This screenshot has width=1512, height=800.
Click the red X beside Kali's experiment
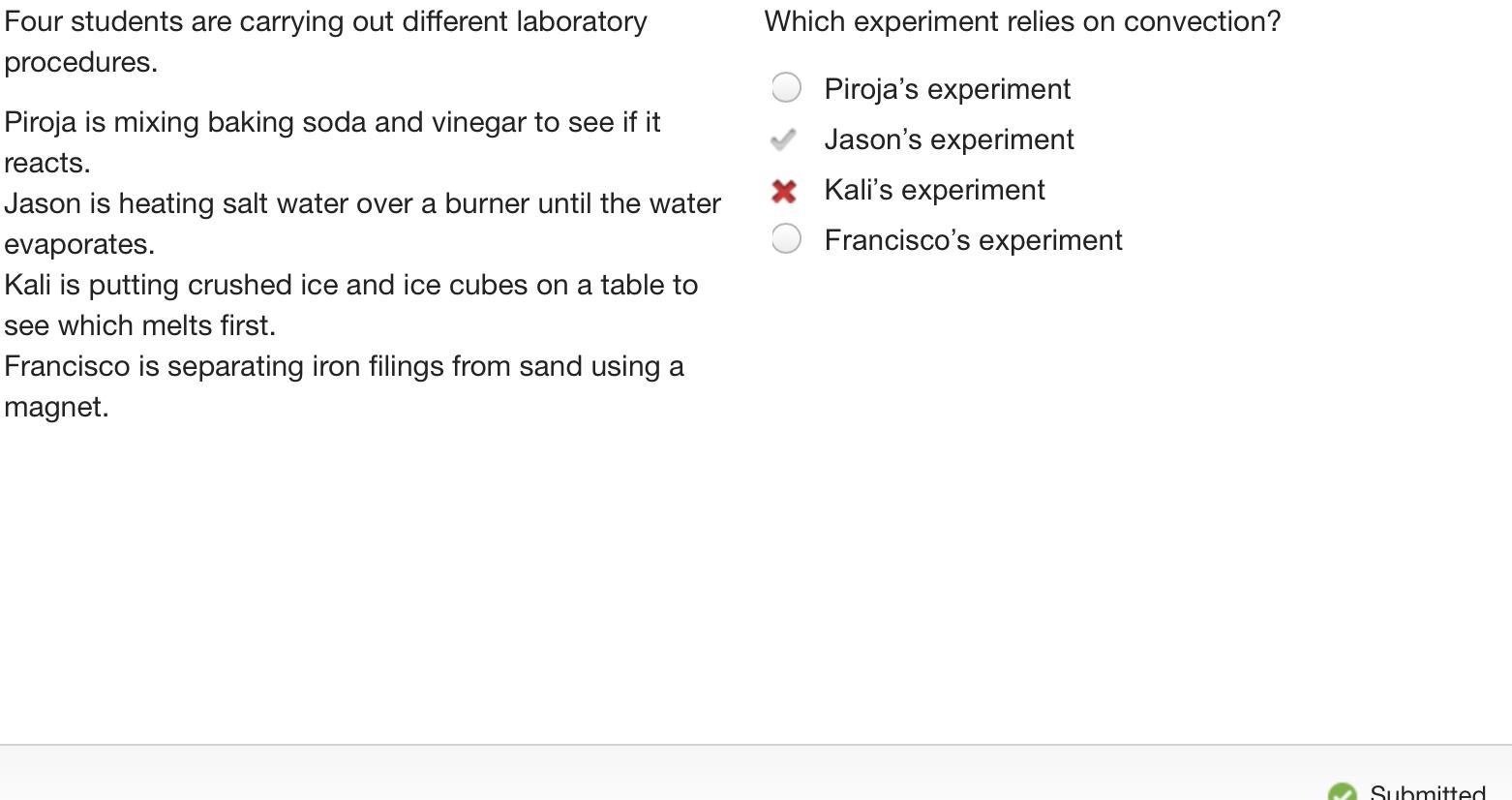(x=784, y=191)
